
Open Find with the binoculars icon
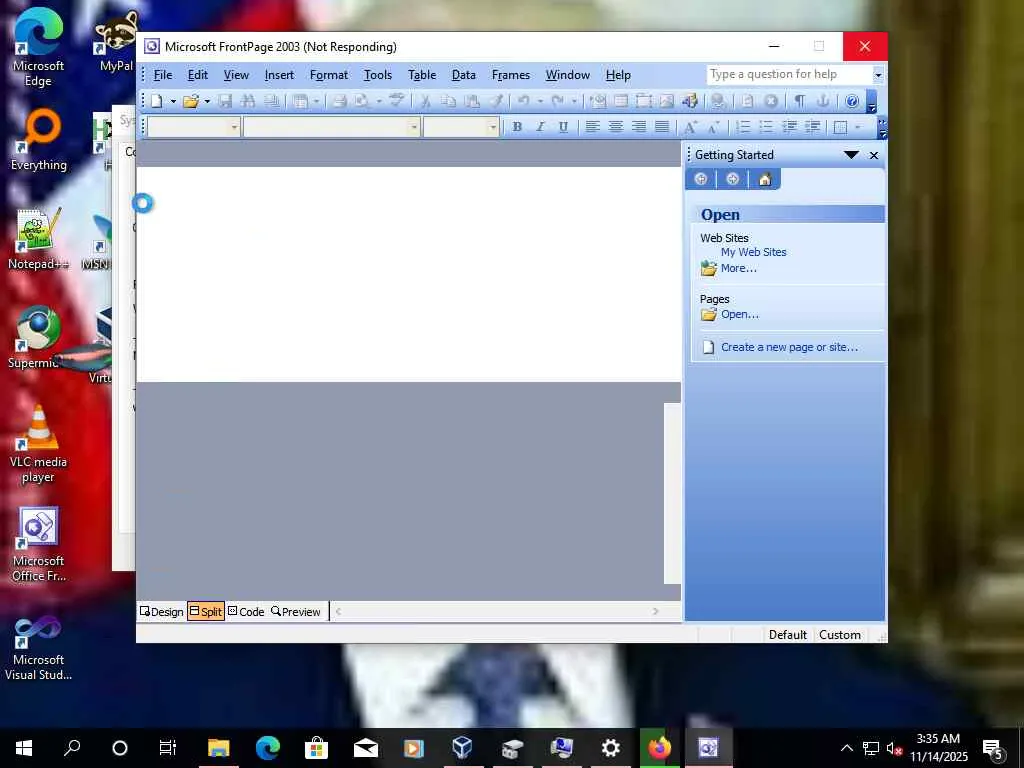(248, 101)
